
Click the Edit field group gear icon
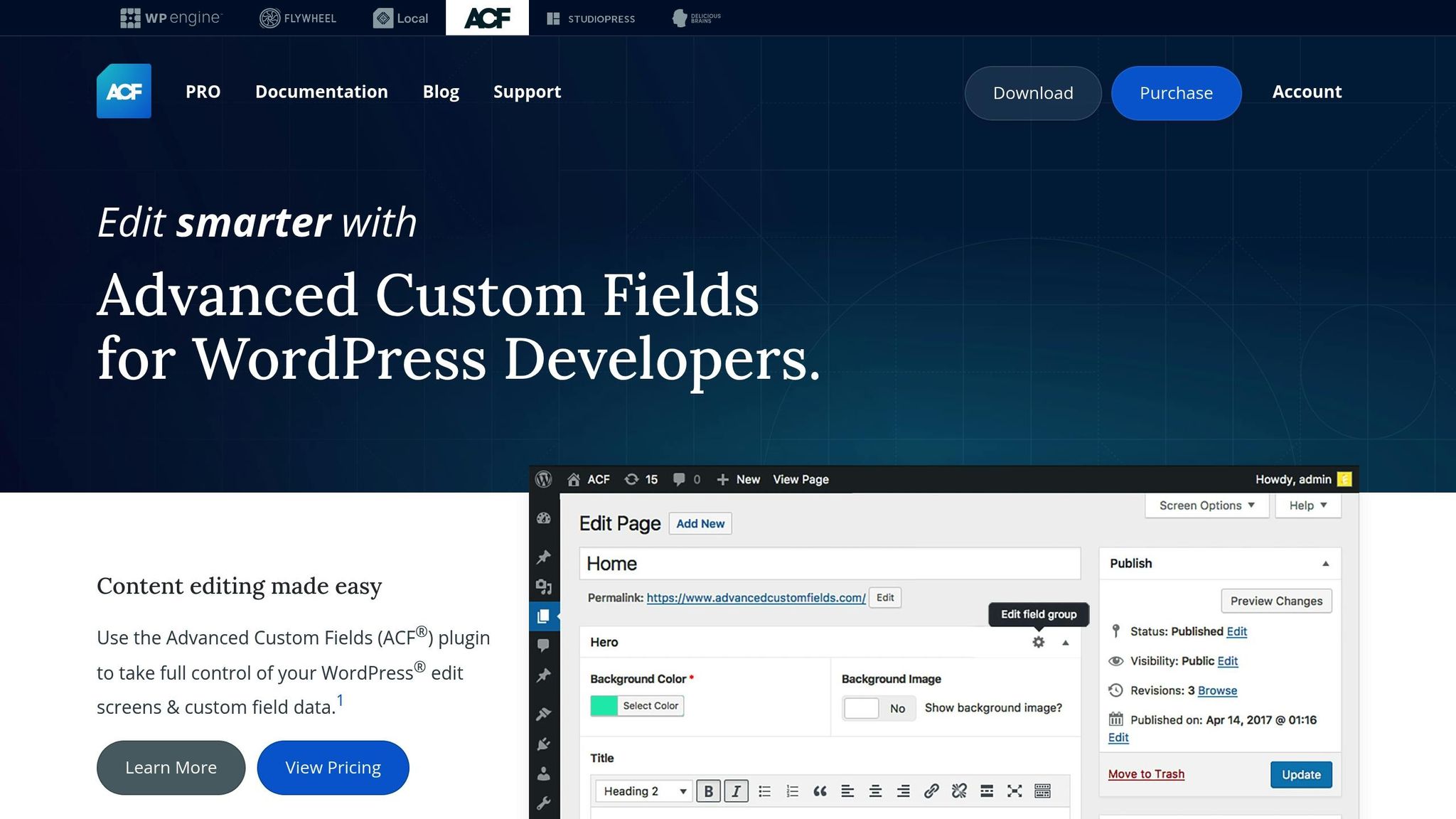coord(1039,641)
